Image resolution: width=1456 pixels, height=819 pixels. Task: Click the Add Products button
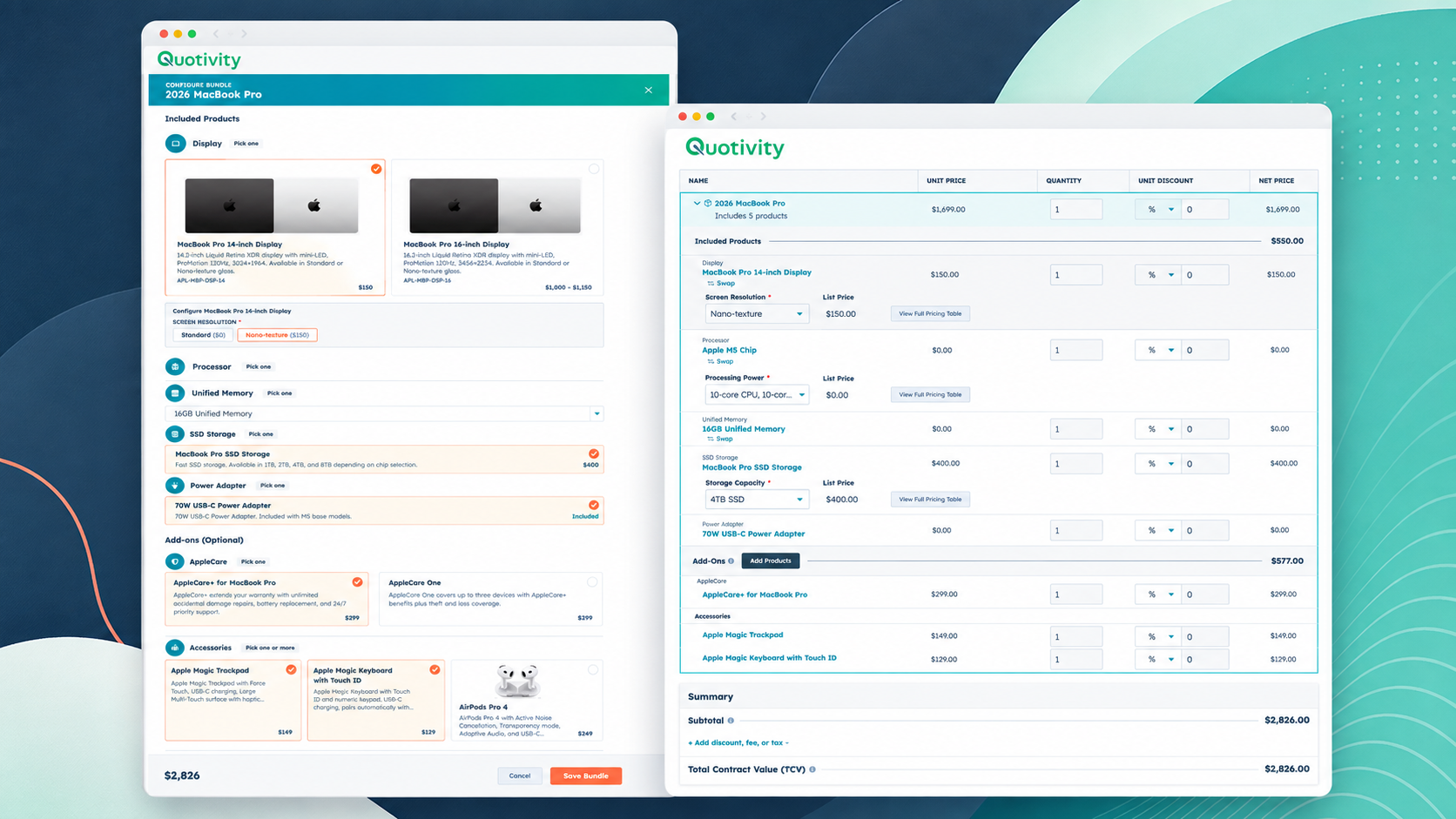click(x=771, y=561)
